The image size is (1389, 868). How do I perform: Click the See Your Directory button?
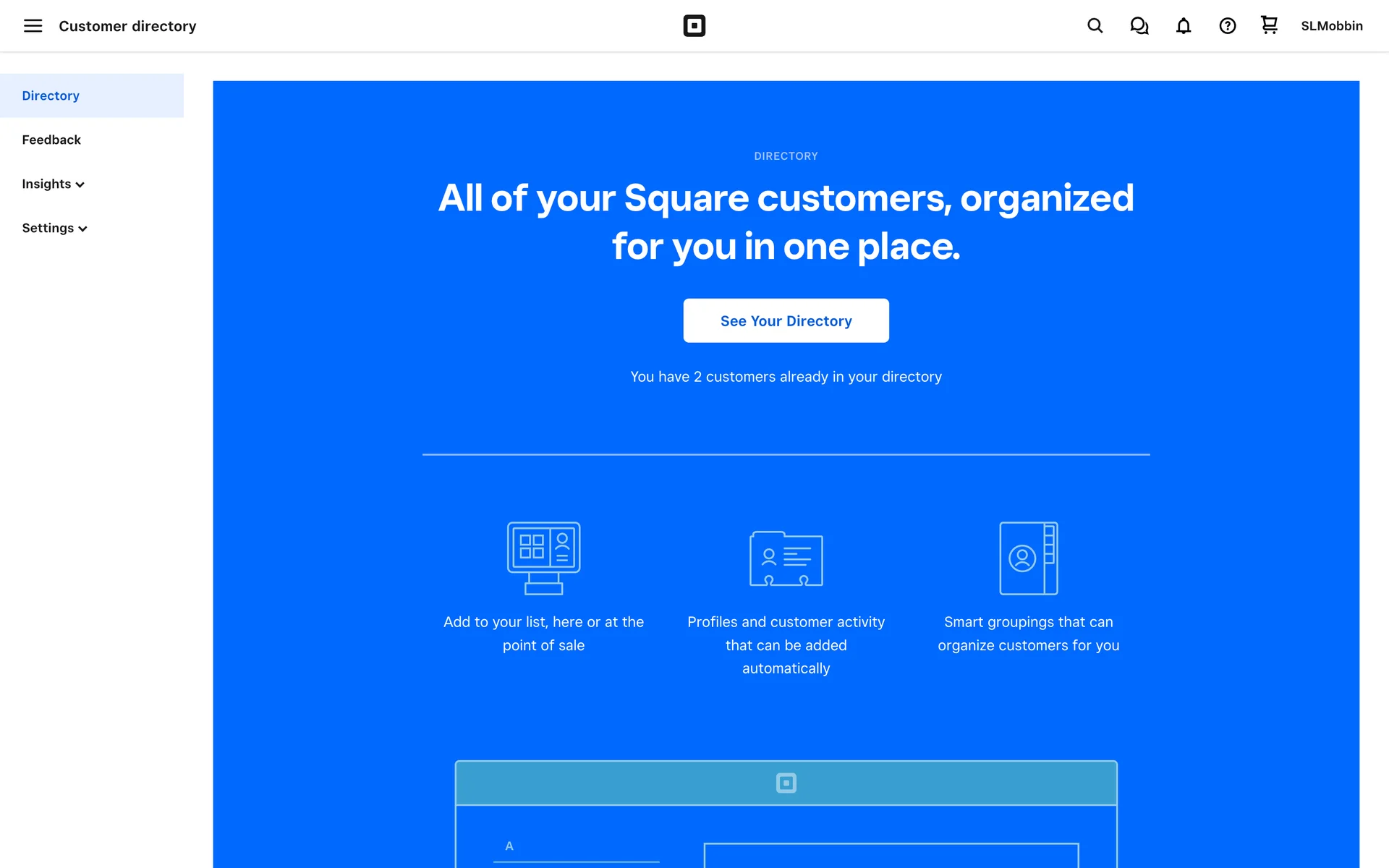(786, 320)
